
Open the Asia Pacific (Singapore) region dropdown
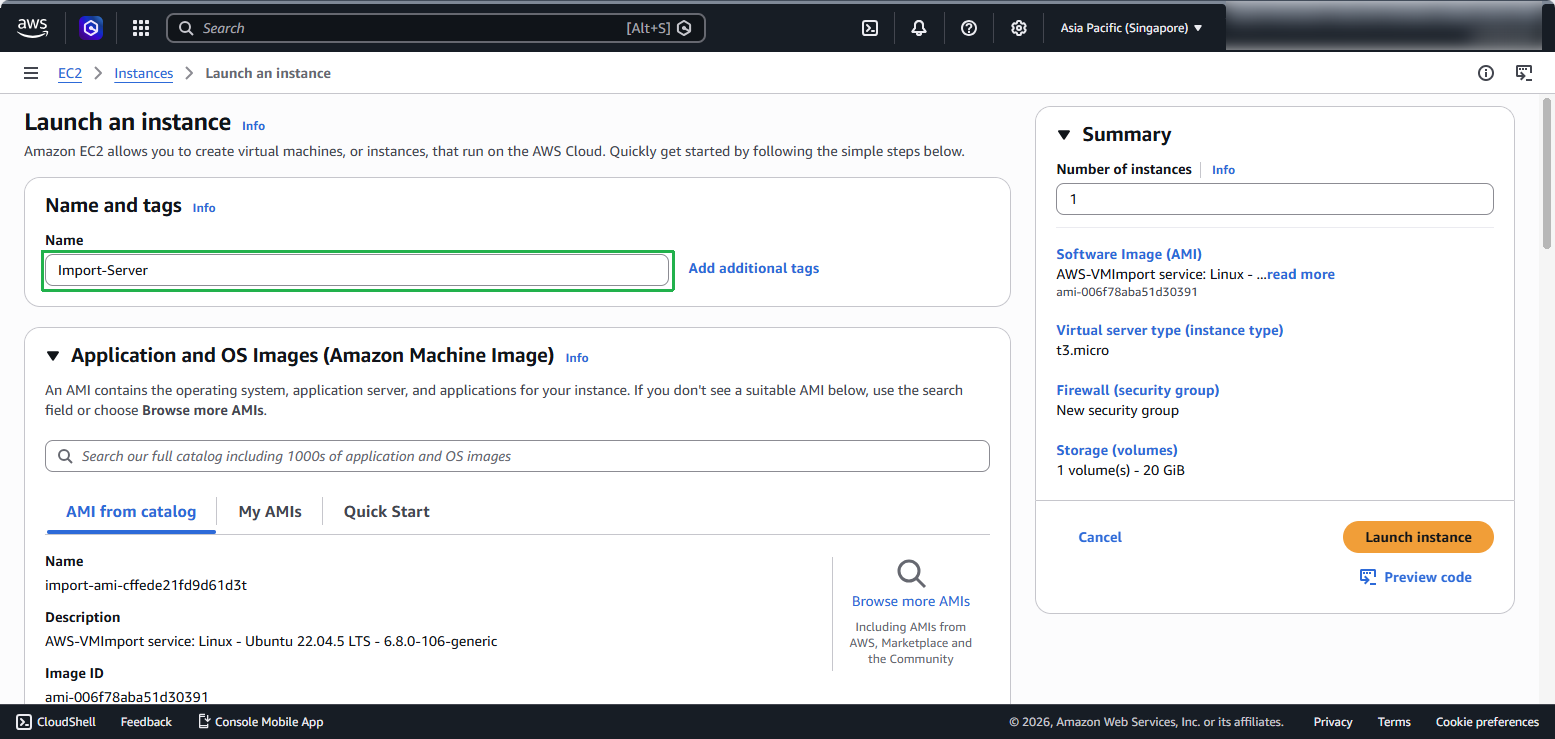pos(1131,28)
